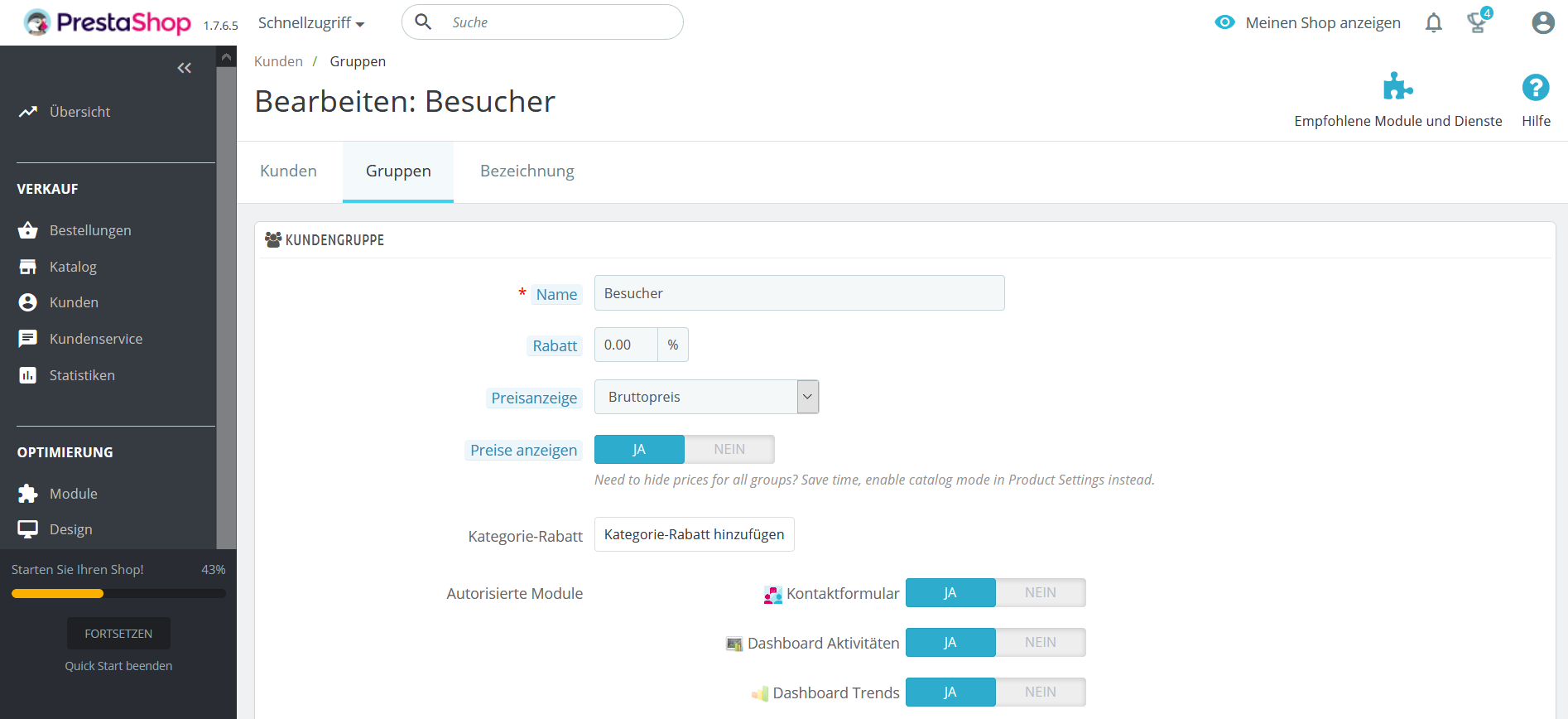Image resolution: width=1568 pixels, height=719 pixels.
Task: Click the Quick Start beenden link
Action: tap(118, 666)
